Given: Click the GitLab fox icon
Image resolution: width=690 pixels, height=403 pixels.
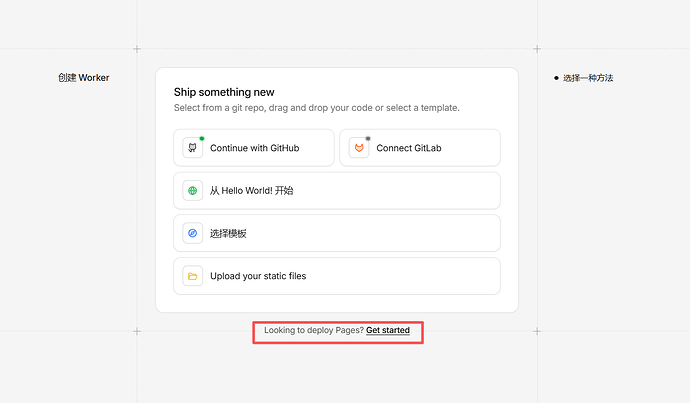Looking at the screenshot, I should pyautogui.click(x=359, y=148).
